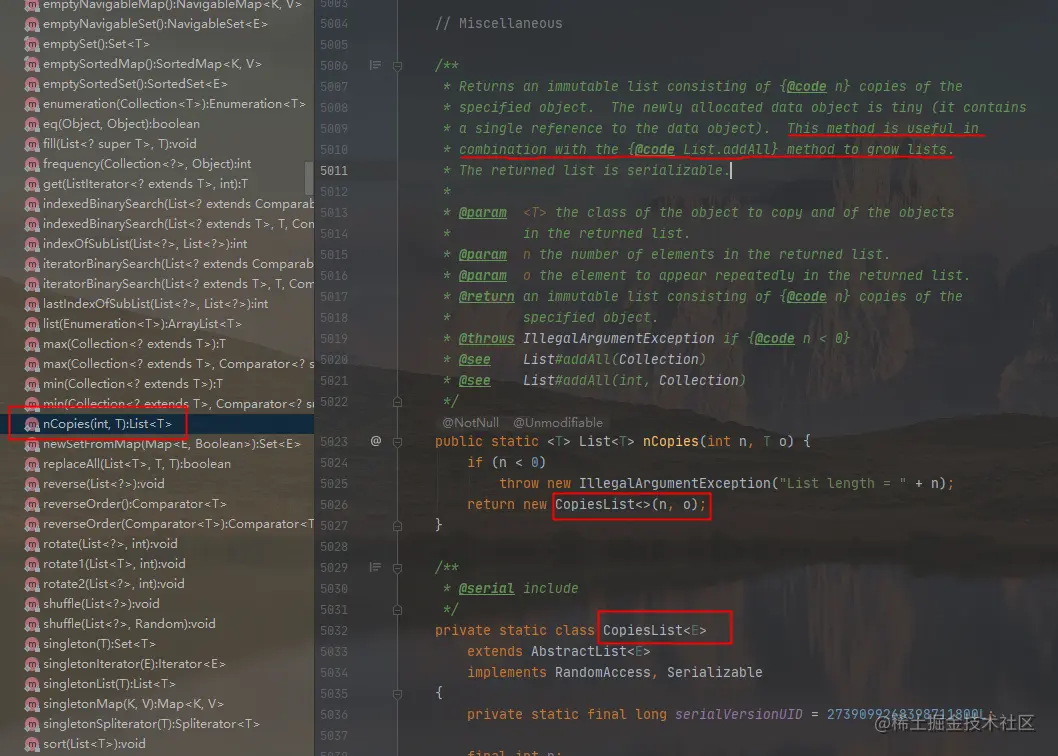This screenshot has width=1058, height=756.
Task: Click List#addAll(Collection) in the @see tag
Action: click(x=614, y=359)
